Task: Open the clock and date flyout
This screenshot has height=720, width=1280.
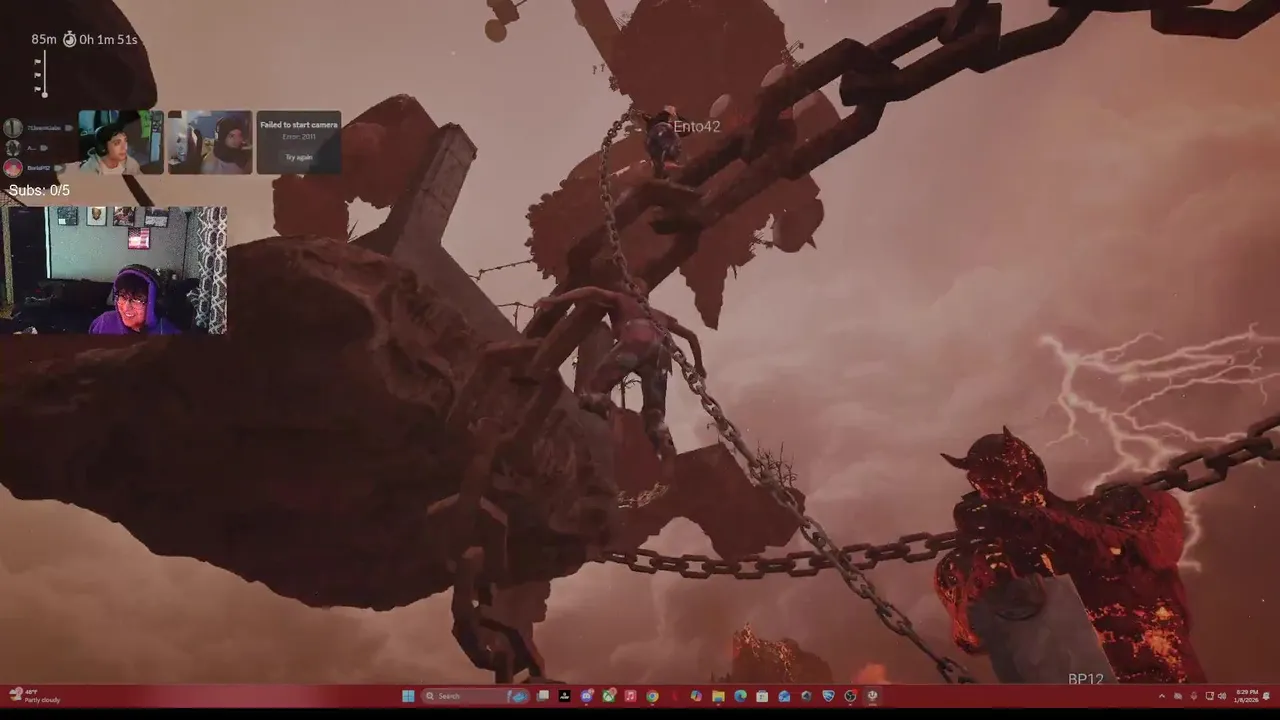Action: tap(1247, 696)
